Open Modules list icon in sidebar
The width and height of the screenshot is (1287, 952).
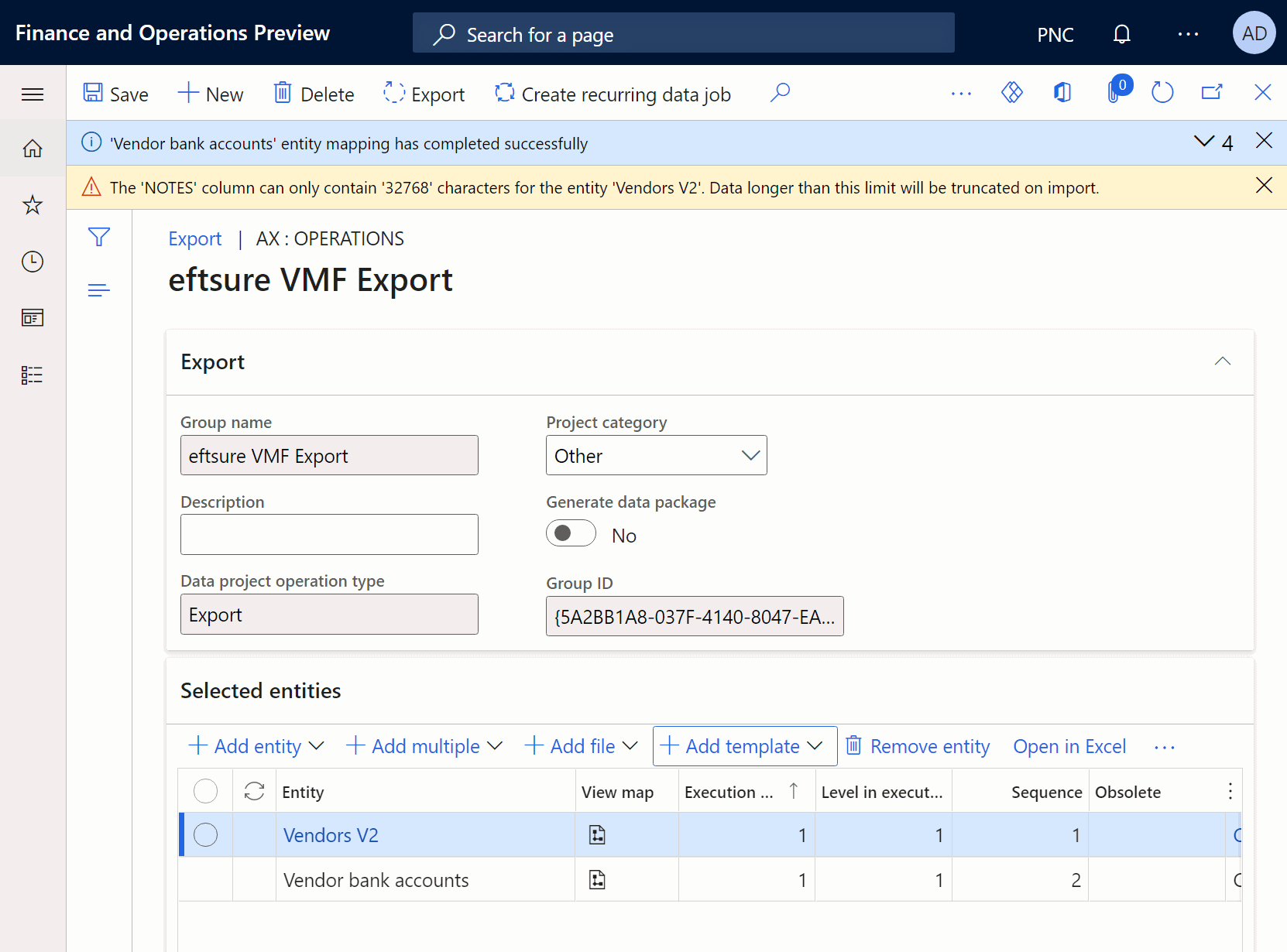click(x=33, y=375)
